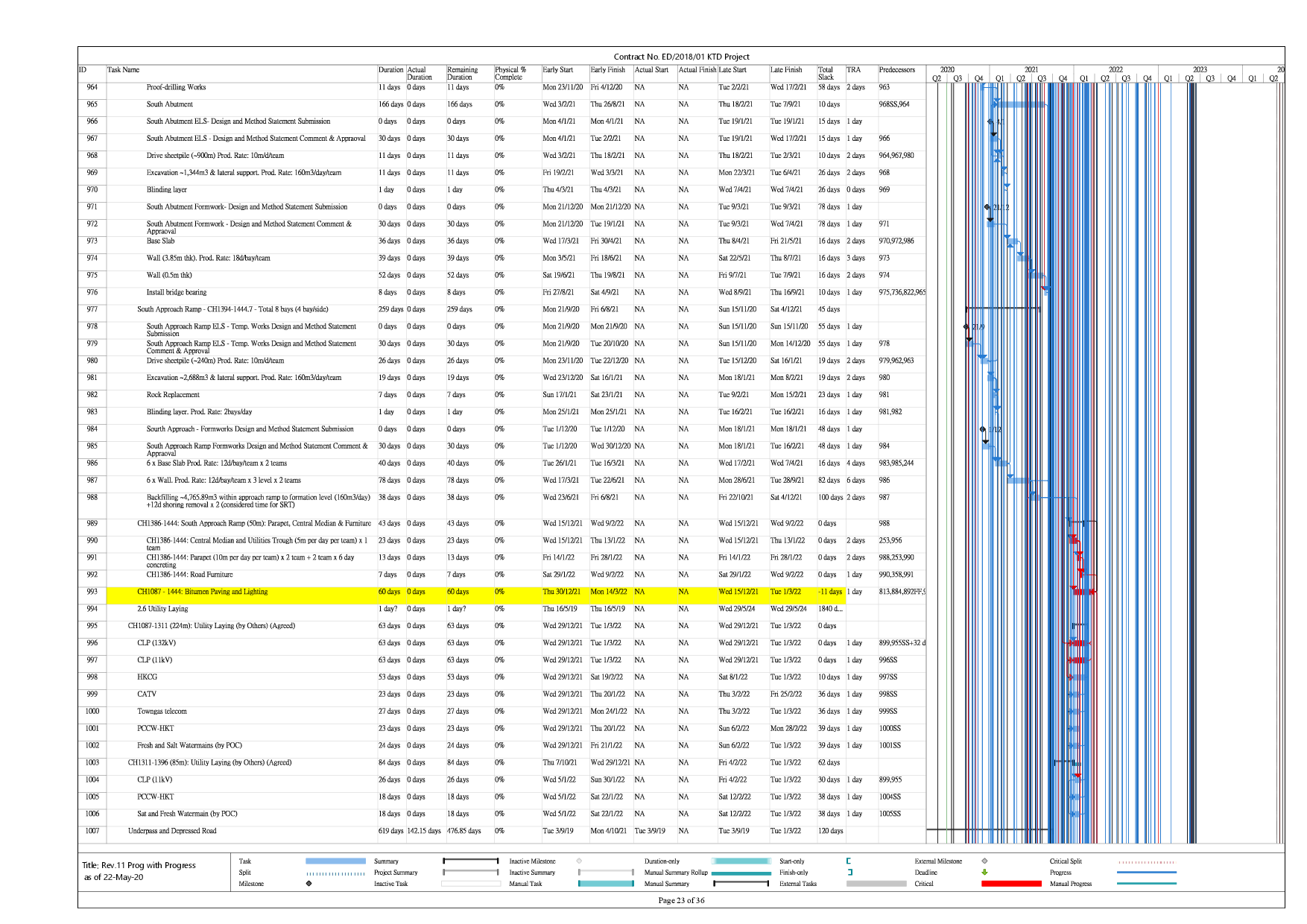Click the Start-only bracket symbol in legend
This screenshot has height=924, width=1307.
(849, 861)
